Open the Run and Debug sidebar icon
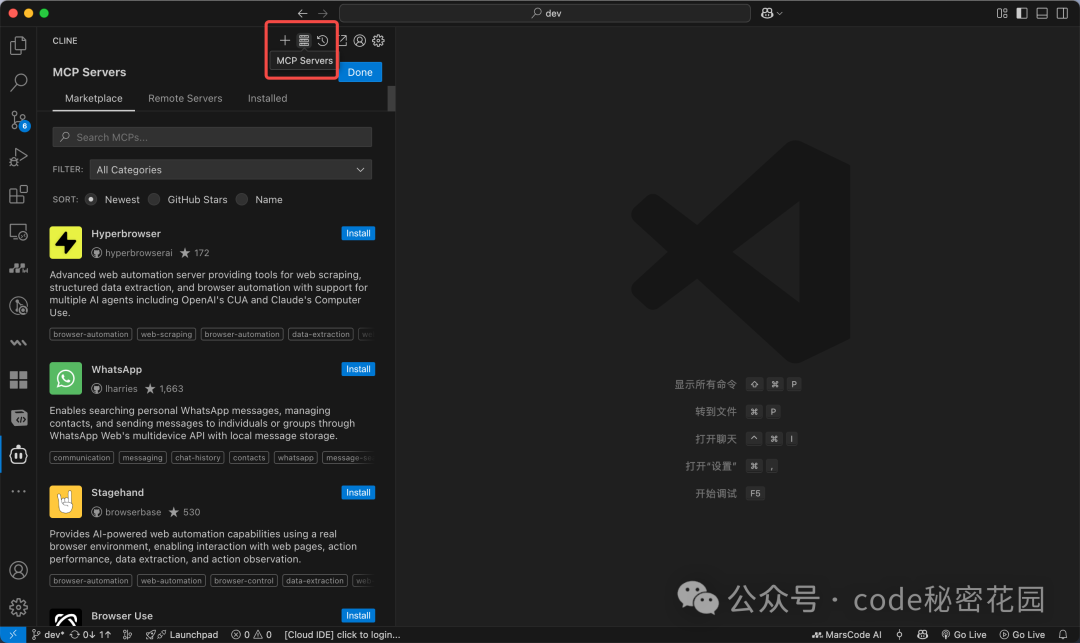Image resolution: width=1080 pixels, height=643 pixels. (17, 157)
